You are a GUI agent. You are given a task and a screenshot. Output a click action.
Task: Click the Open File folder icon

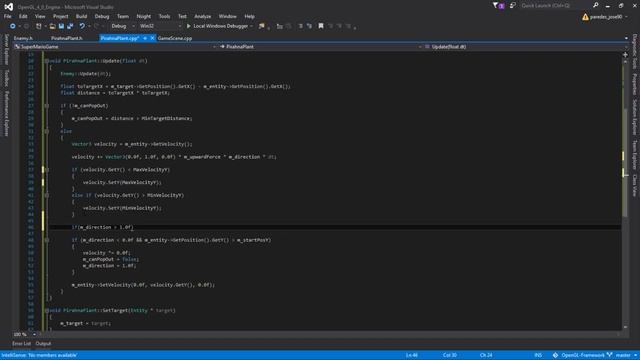[x=52, y=26]
